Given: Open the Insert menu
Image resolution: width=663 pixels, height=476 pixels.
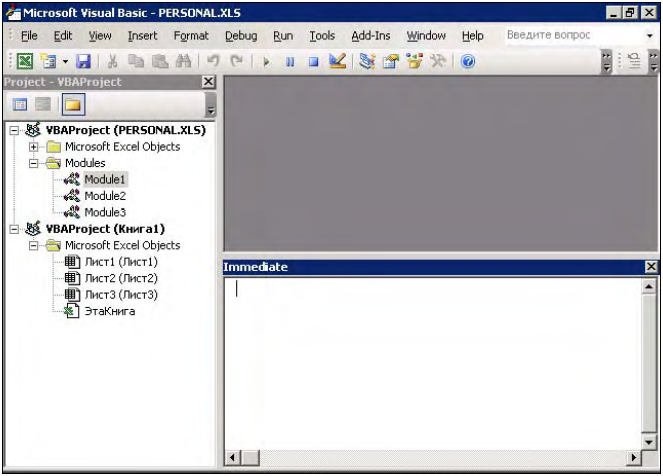Looking at the screenshot, I should (142, 36).
